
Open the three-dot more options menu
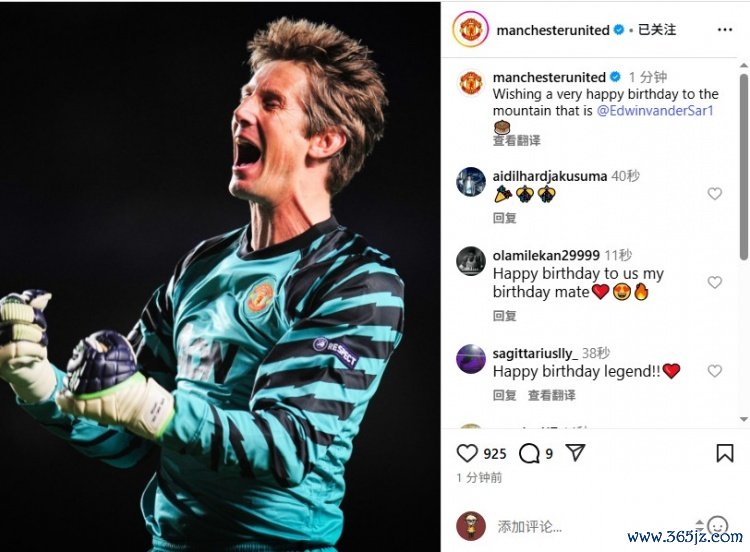[x=725, y=30]
